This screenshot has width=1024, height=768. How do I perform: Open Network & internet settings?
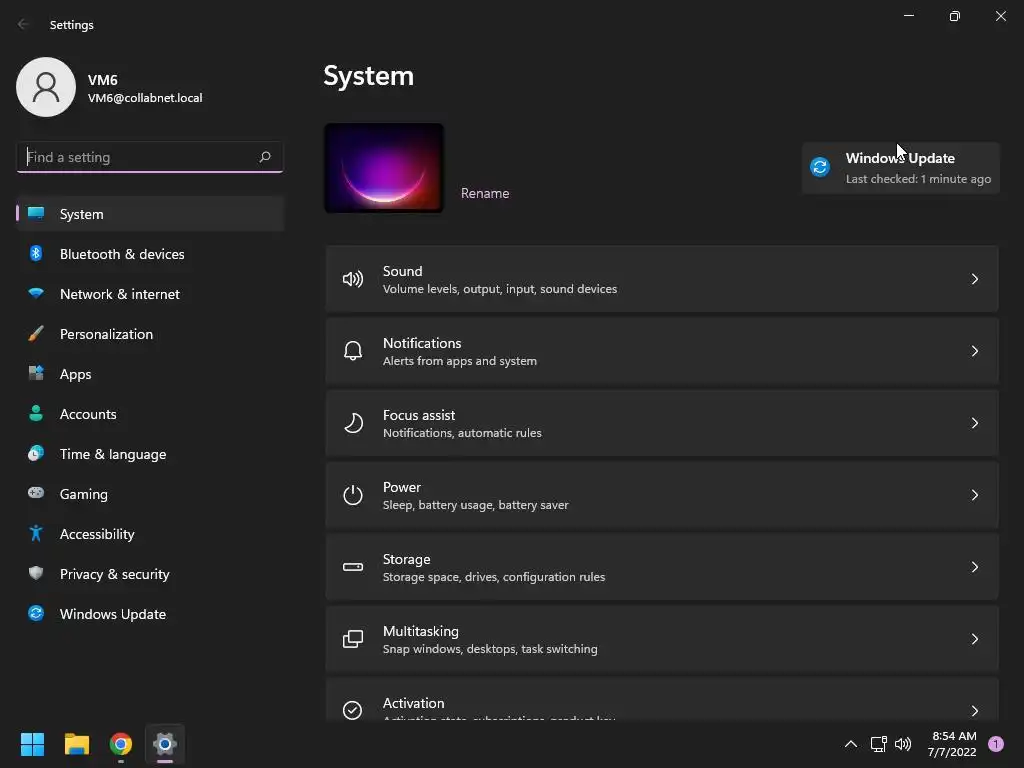tap(150, 293)
